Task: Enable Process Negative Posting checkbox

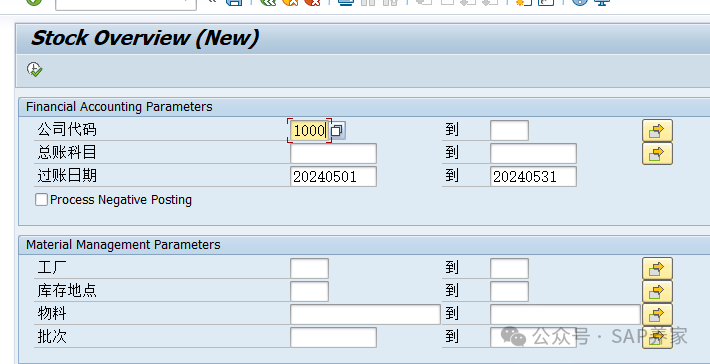Action: [41, 200]
